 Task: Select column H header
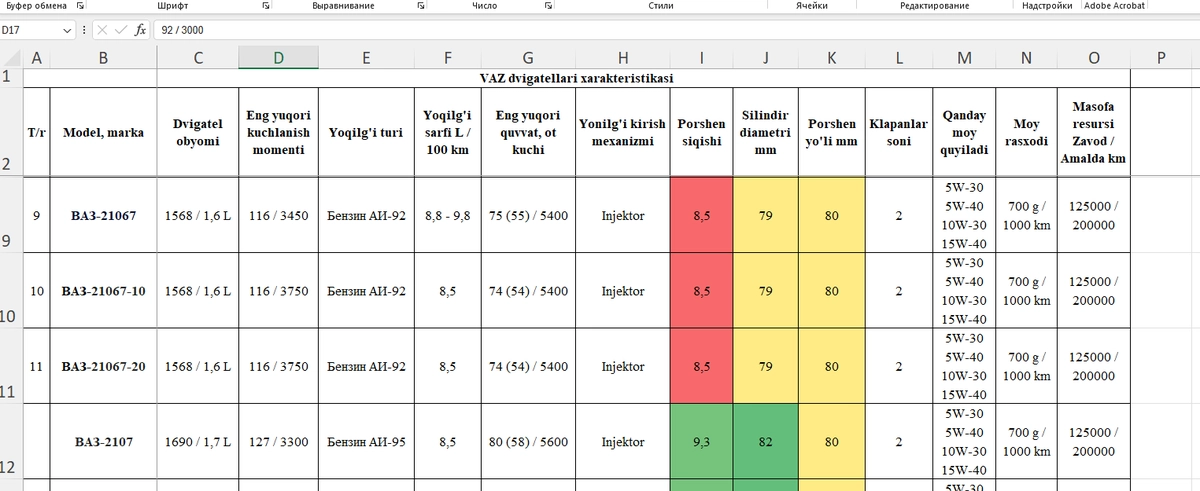coord(623,59)
